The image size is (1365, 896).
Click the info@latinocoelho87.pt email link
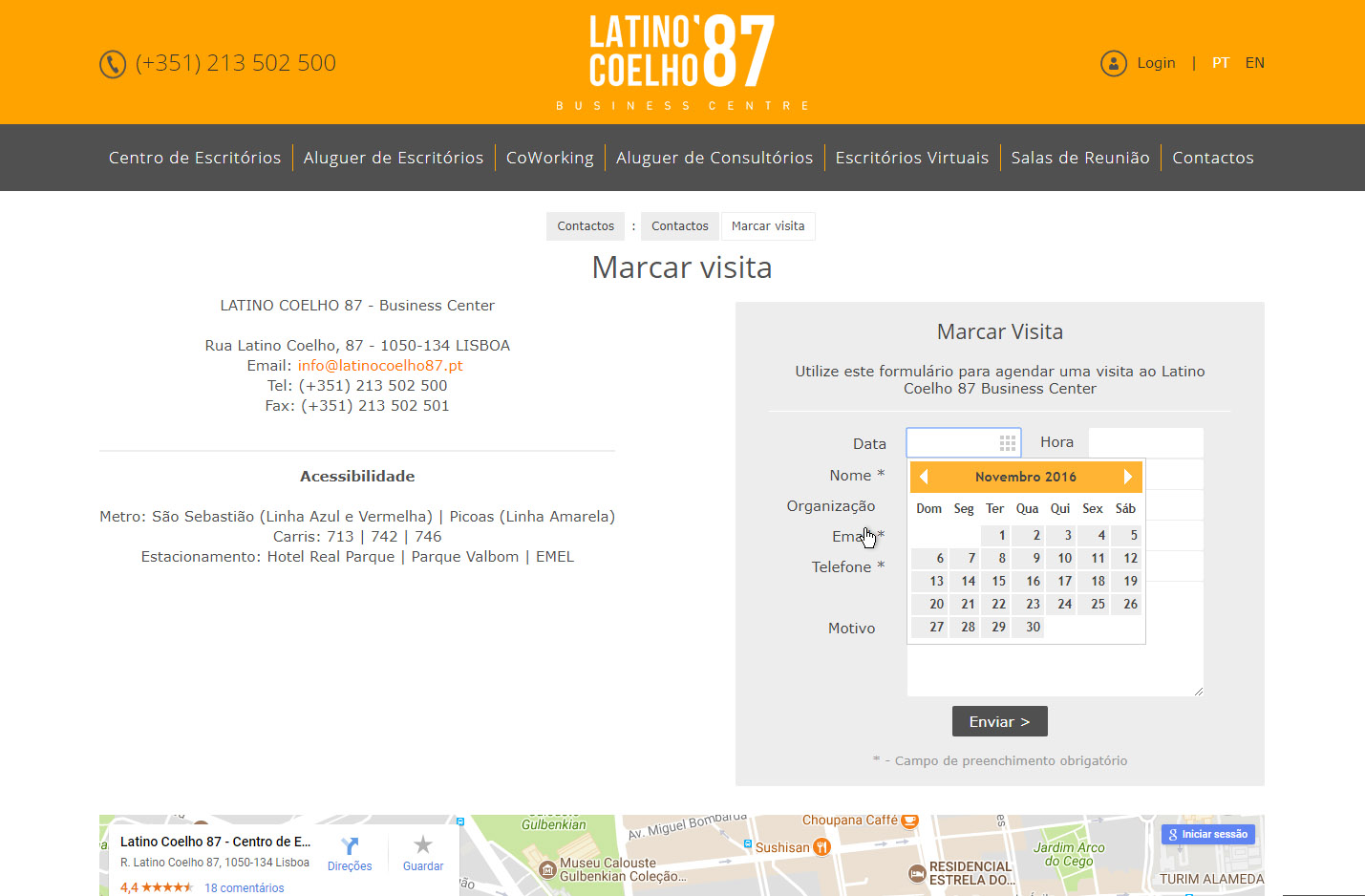tap(379, 365)
